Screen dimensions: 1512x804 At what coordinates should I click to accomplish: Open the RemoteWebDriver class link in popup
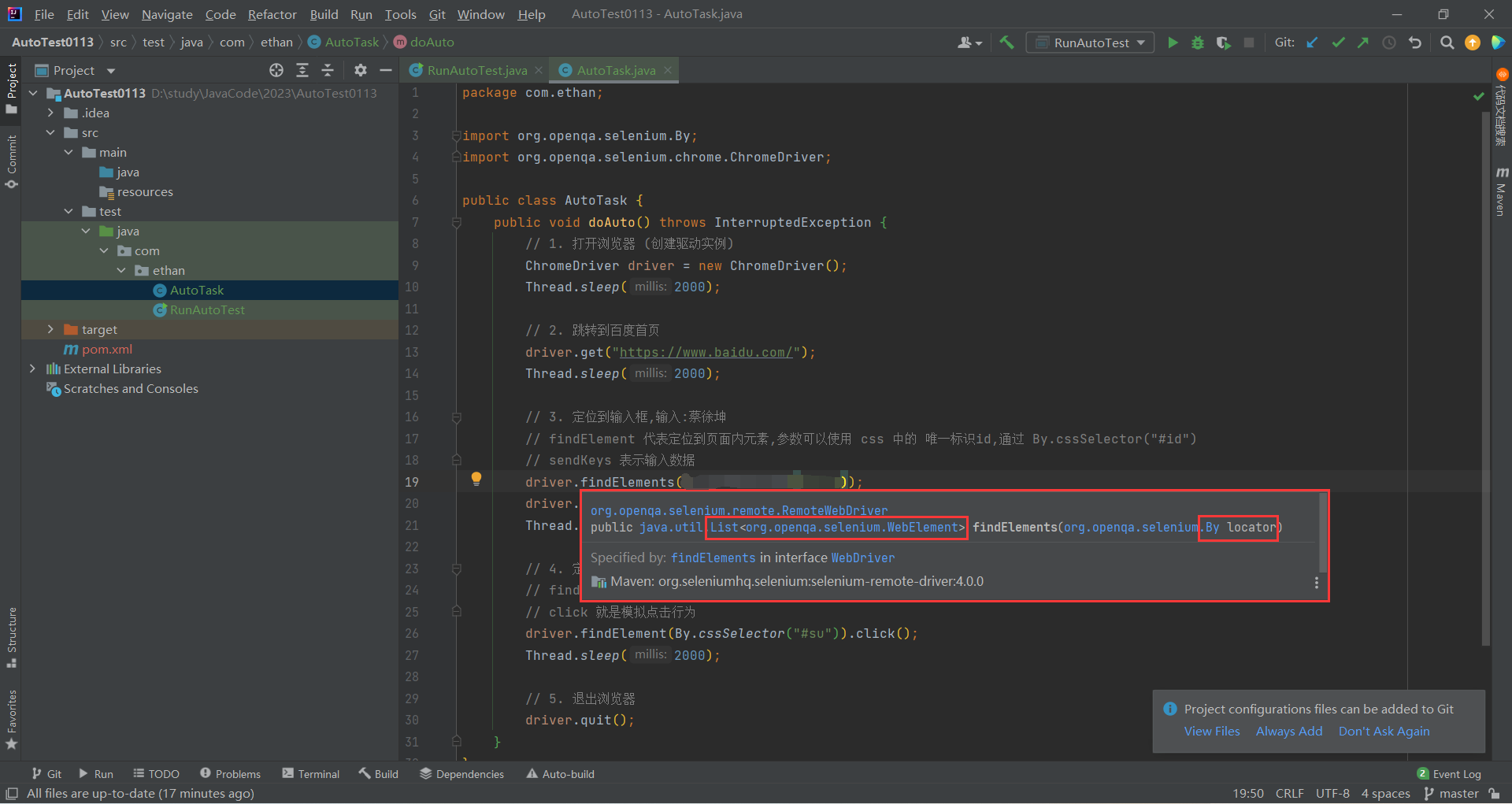[x=739, y=510]
